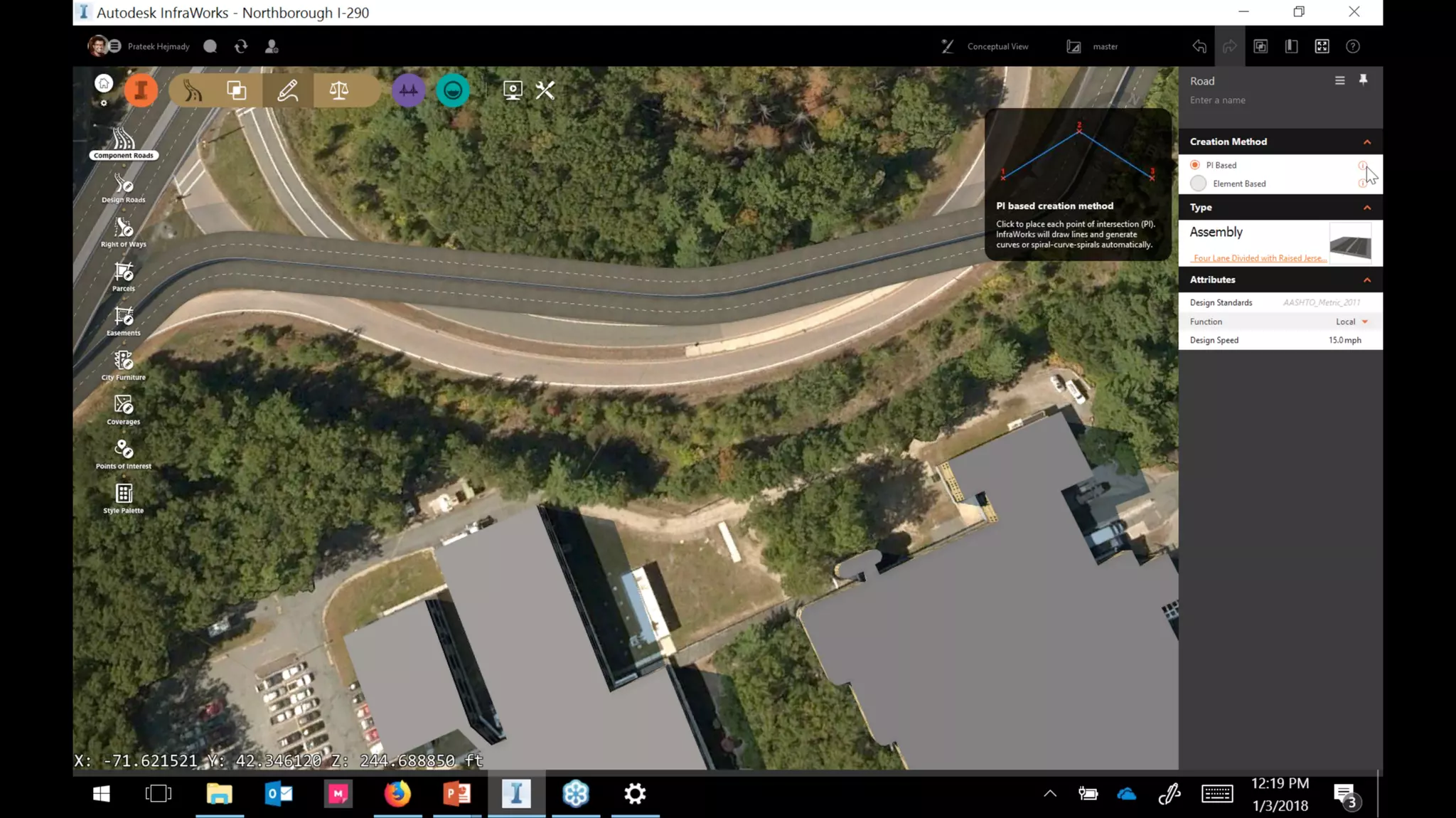Open Firefox from the taskbar
The width and height of the screenshot is (1456, 818).
[x=397, y=794]
